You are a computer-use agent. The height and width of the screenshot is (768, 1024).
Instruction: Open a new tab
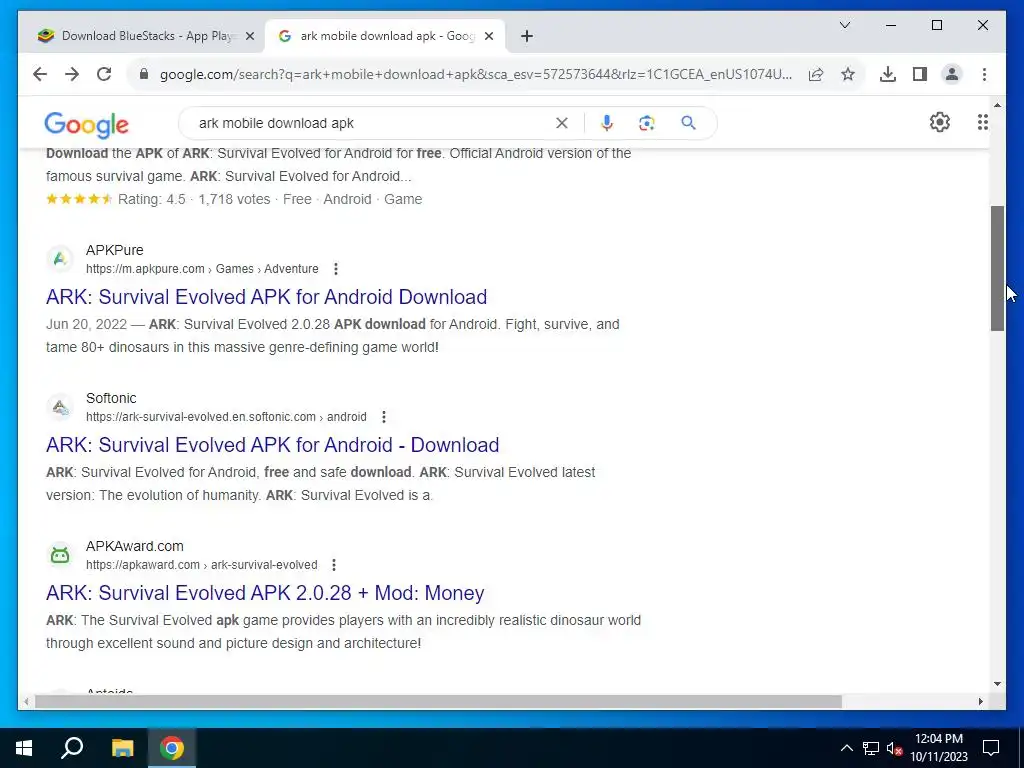pos(527,36)
